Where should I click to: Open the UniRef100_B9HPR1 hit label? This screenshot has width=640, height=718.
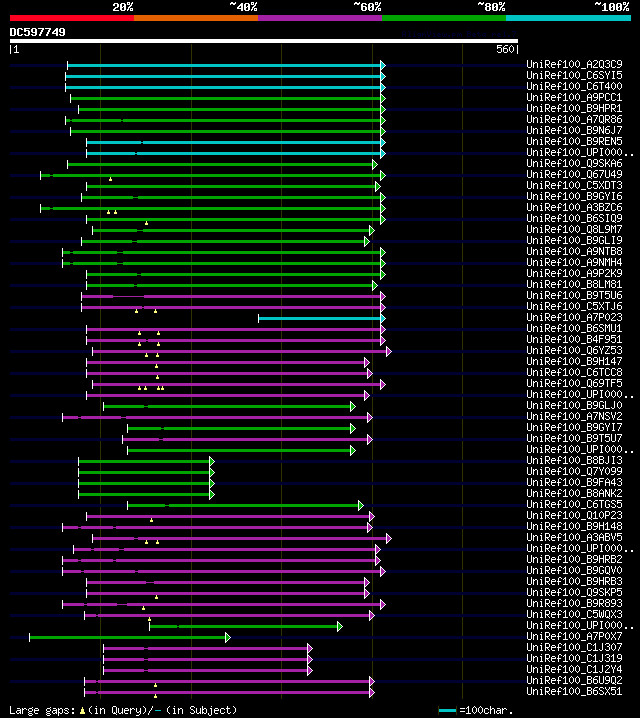tap(574, 108)
